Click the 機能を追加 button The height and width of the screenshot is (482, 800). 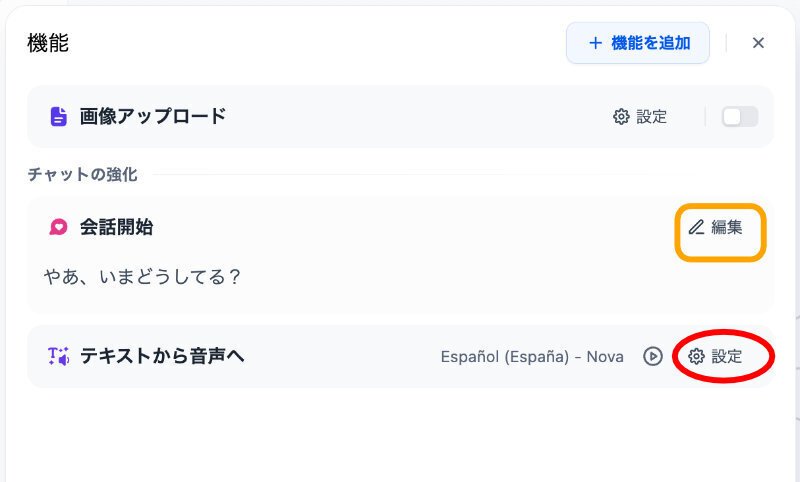pos(638,43)
